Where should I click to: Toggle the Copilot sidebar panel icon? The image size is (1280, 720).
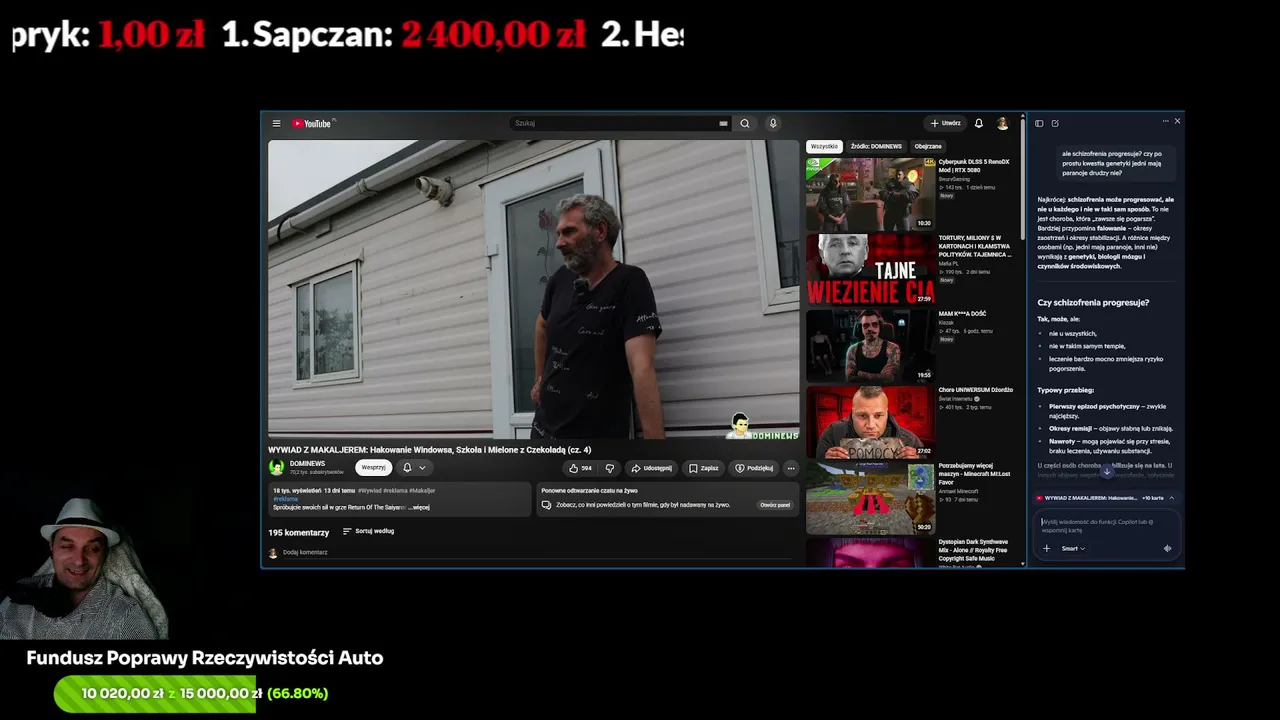[1039, 123]
